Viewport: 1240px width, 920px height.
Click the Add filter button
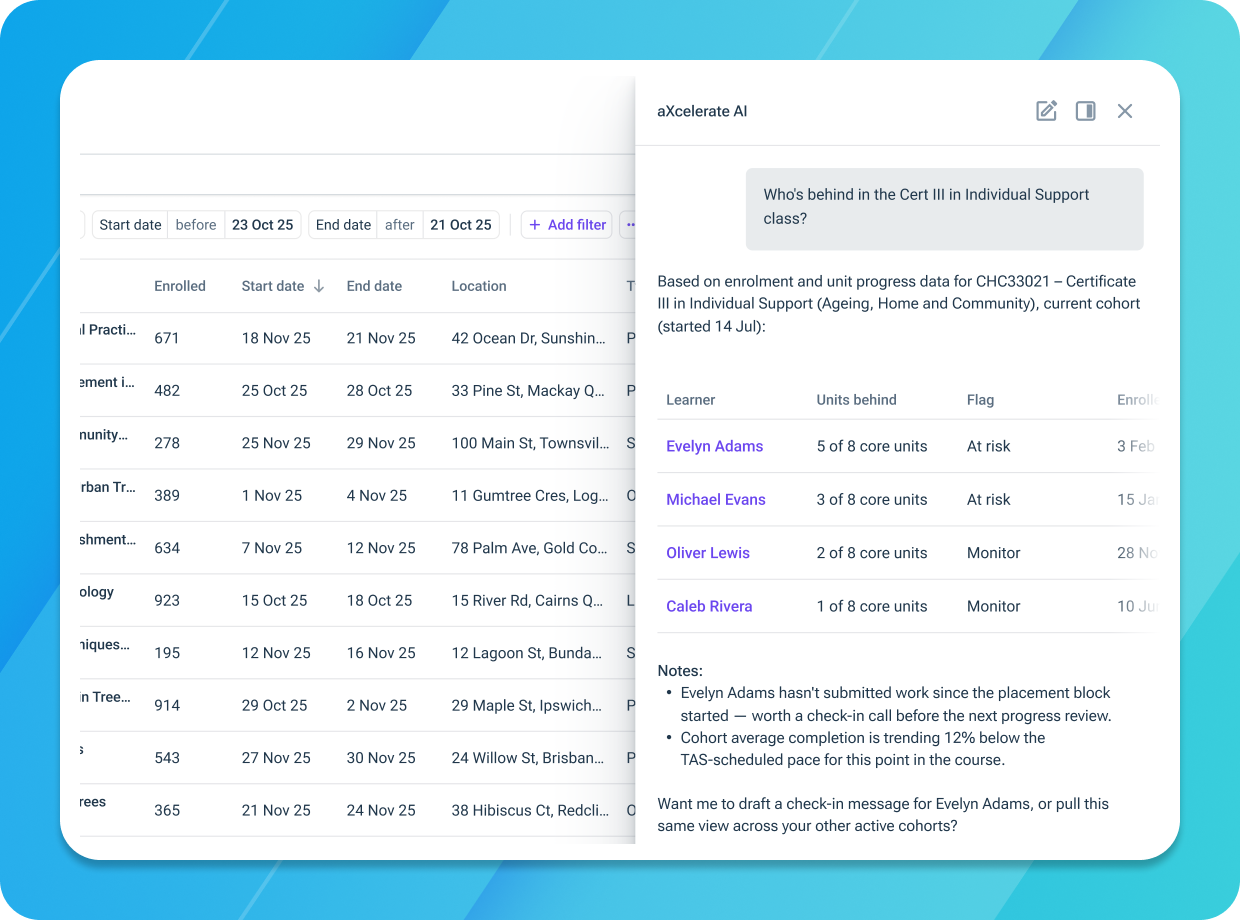(x=567, y=225)
